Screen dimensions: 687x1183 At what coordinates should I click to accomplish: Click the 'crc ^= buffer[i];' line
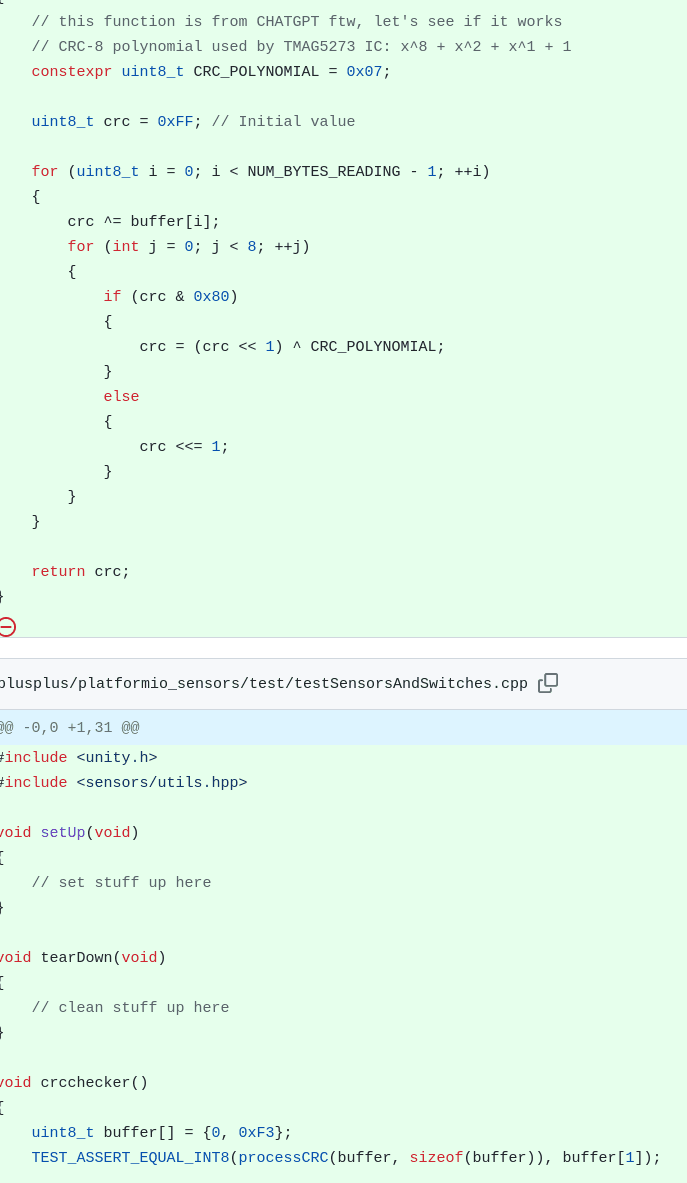pos(143,222)
